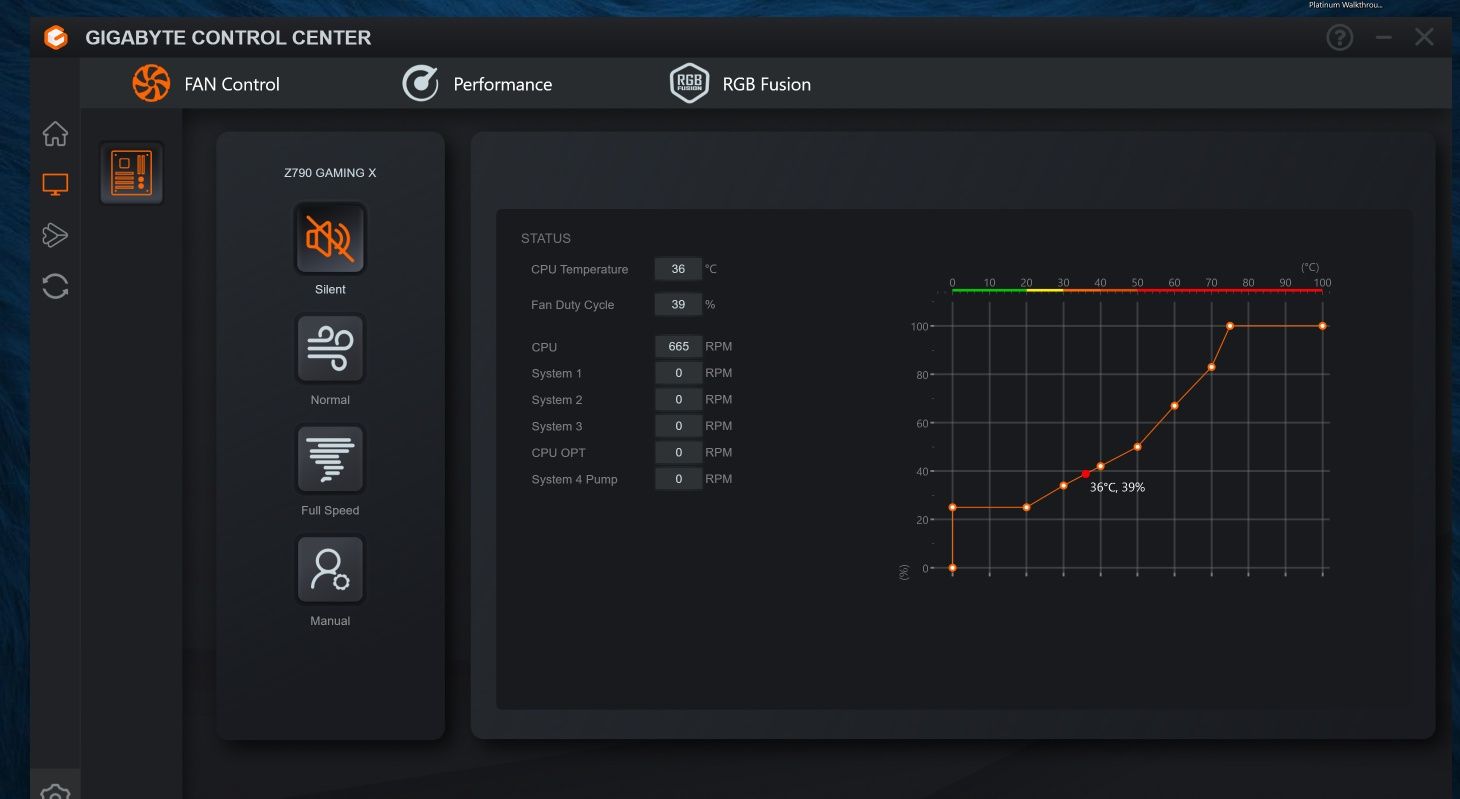Open the RGB Fusion tab
The height and width of the screenshot is (799, 1460).
(x=740, y=84)
